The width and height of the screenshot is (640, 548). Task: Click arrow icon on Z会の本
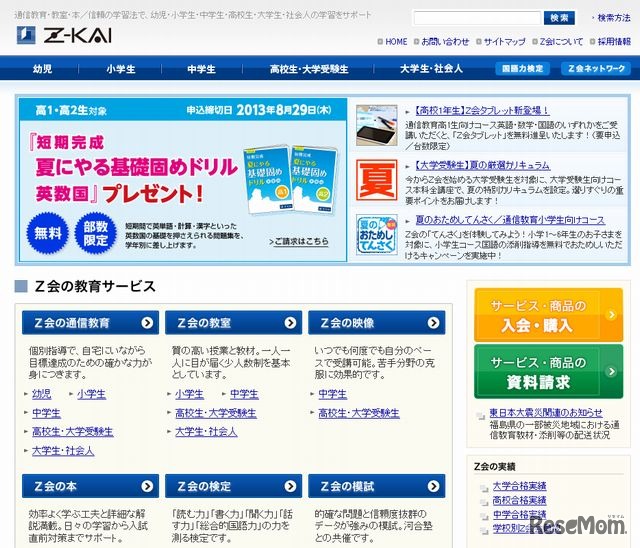[x=147, y=486]
